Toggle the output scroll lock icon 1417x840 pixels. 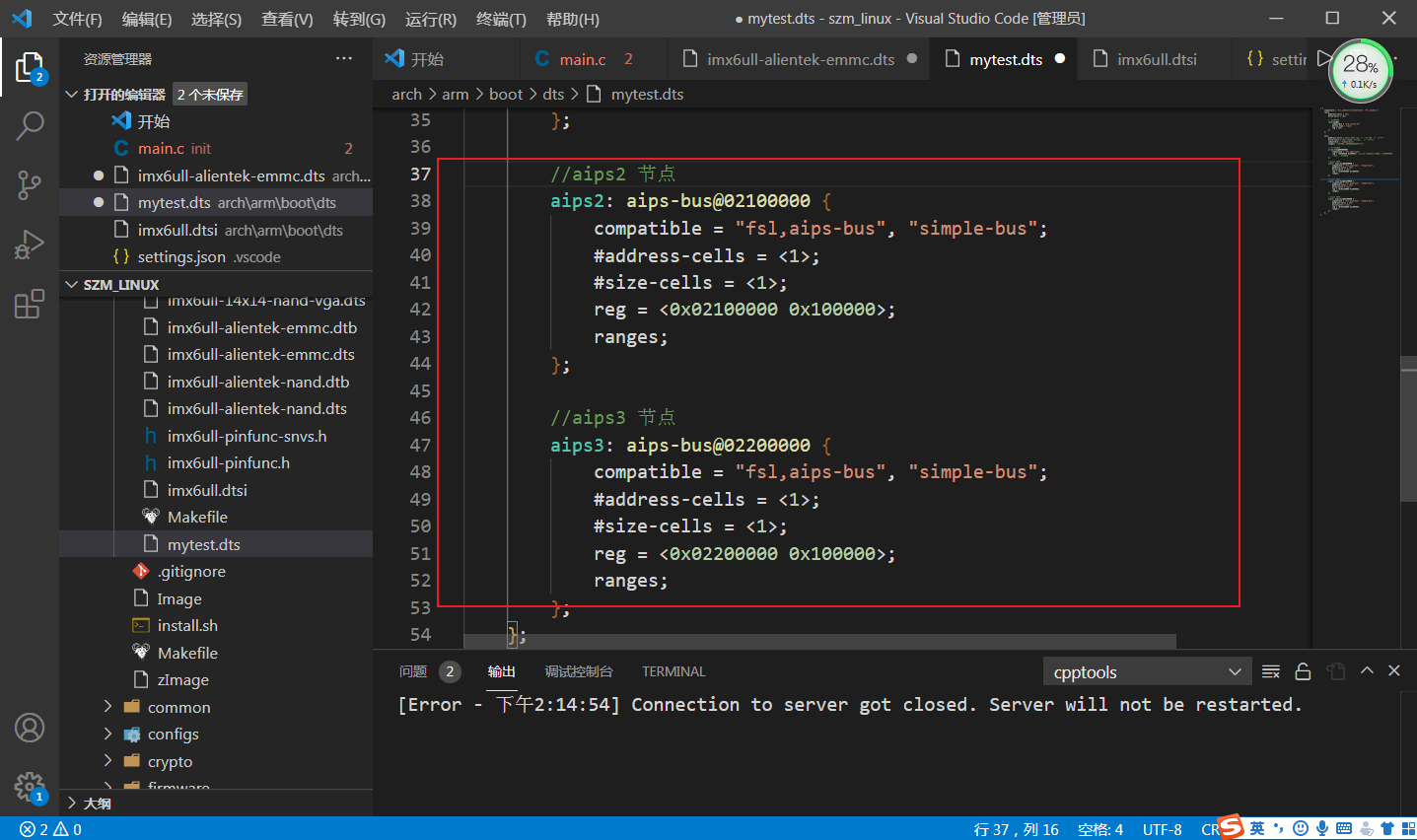[1303, 671]
